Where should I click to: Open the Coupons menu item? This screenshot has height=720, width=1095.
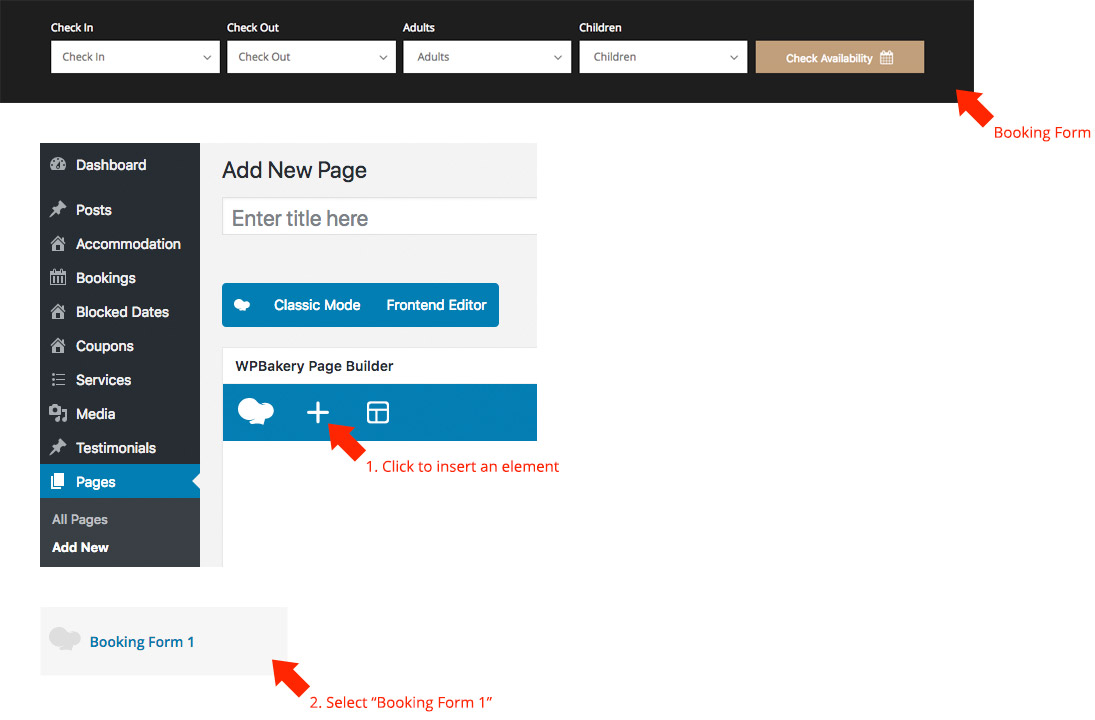click(x=104, y=346)
